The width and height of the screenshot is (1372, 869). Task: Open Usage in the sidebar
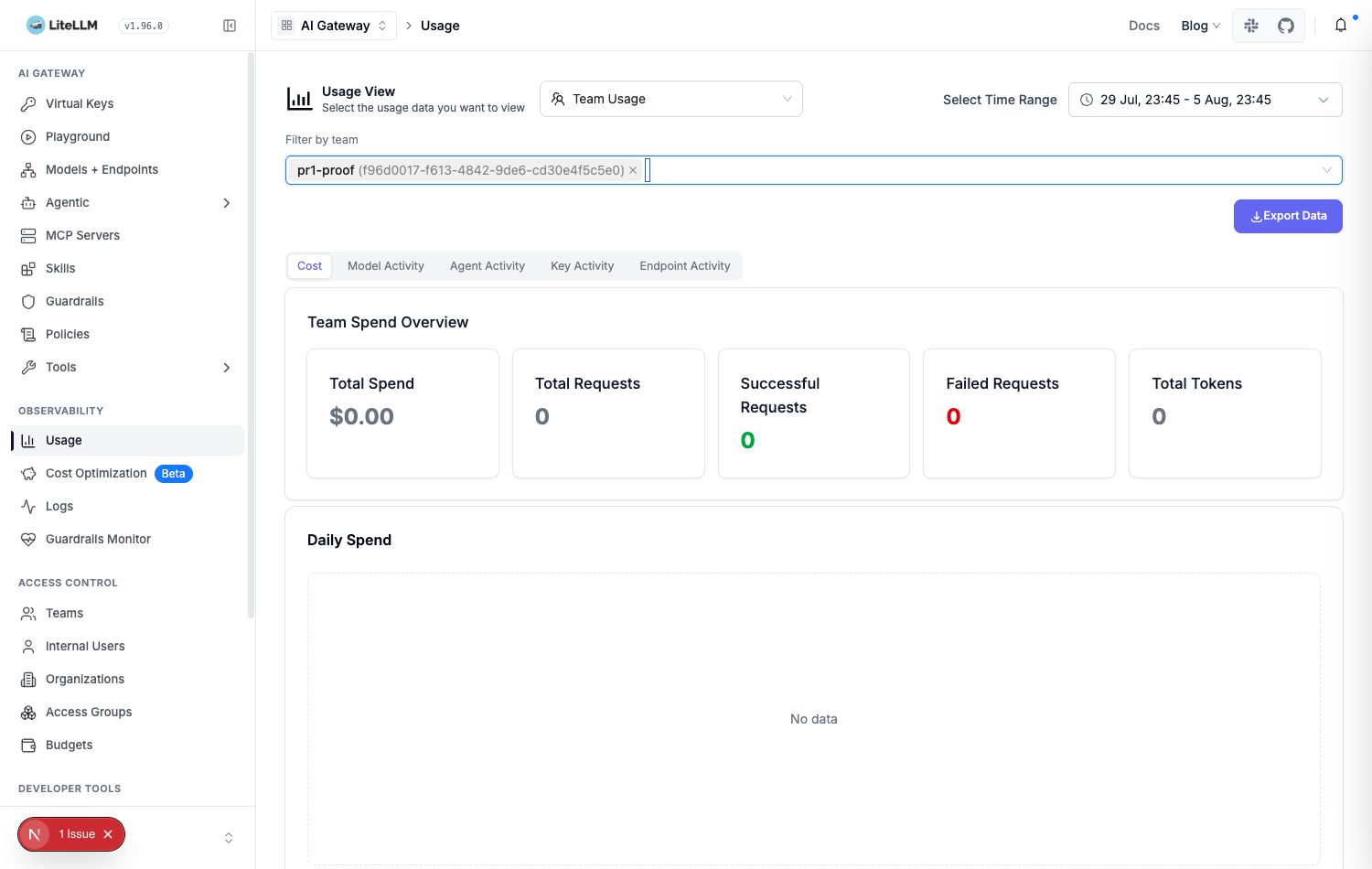click(128, 441)
